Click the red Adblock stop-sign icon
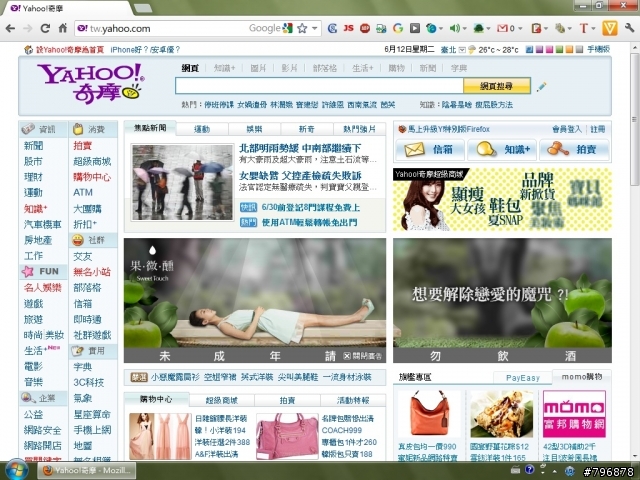Screen dimensions: 640x480 coord(365,28)
